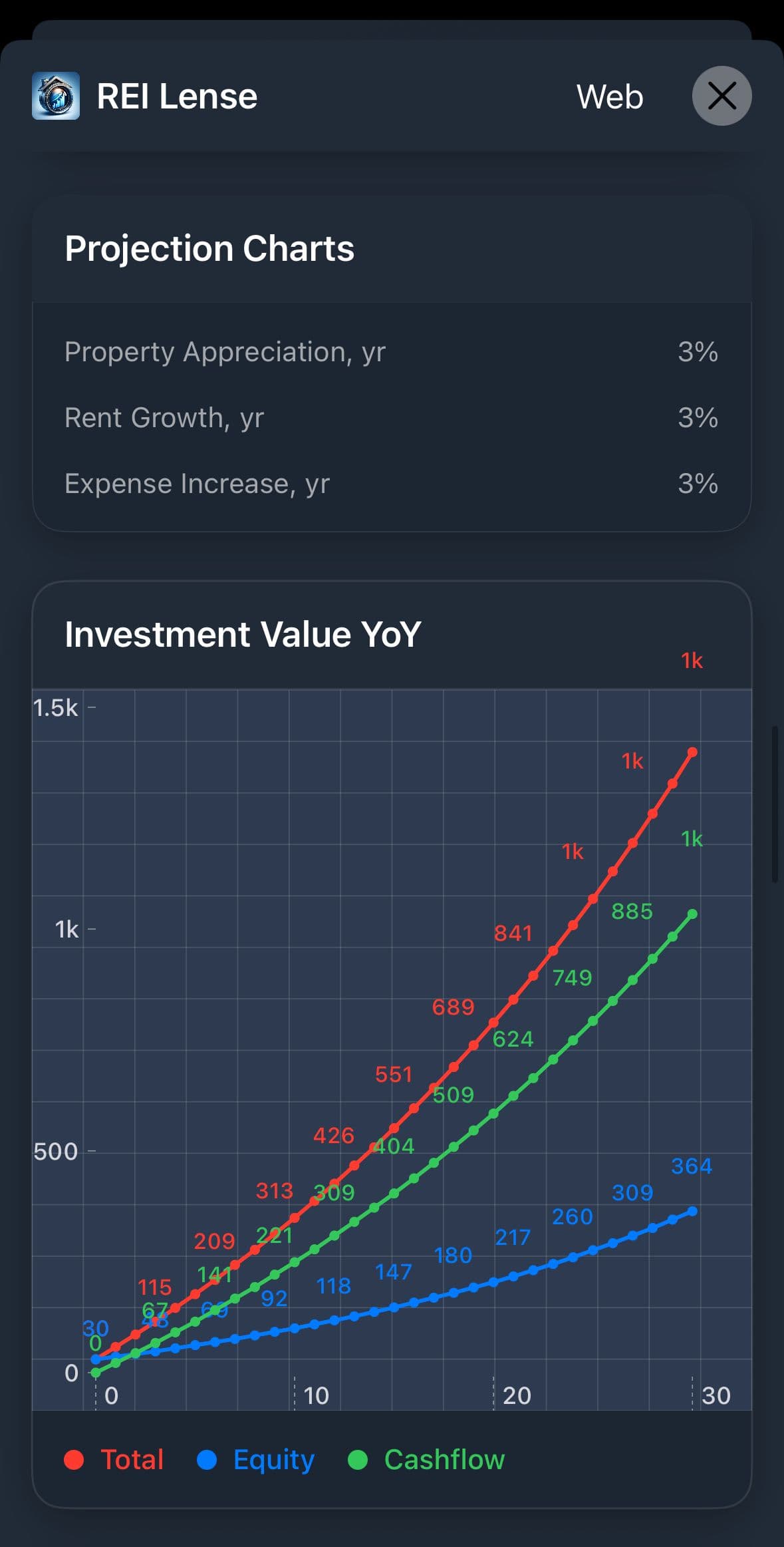The image size is (784, 1547).
Task: Click the red Total legend dot
Action: point(74,1460)
